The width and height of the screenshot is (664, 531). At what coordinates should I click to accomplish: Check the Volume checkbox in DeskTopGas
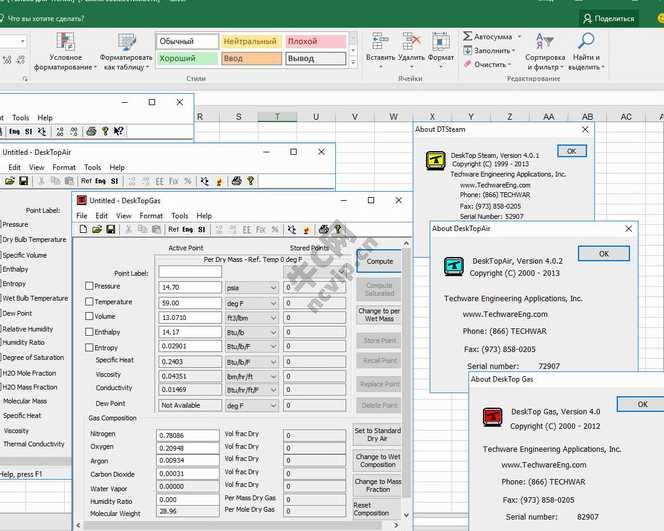[x=89, y=316]
